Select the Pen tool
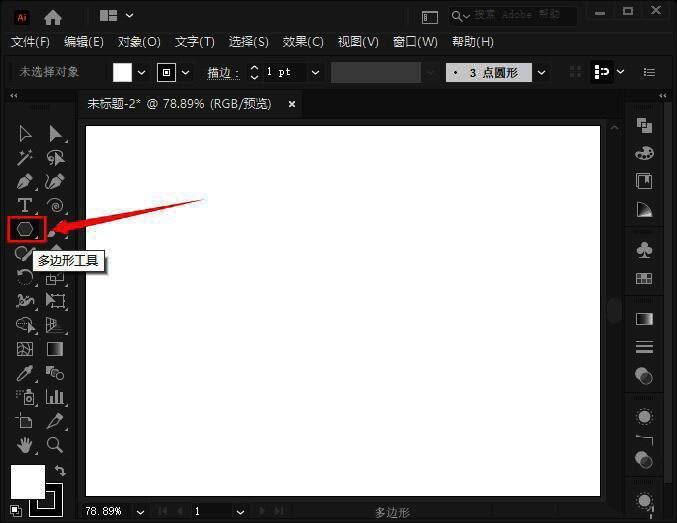This screenshot has width=677, height=523. point(25,182)
